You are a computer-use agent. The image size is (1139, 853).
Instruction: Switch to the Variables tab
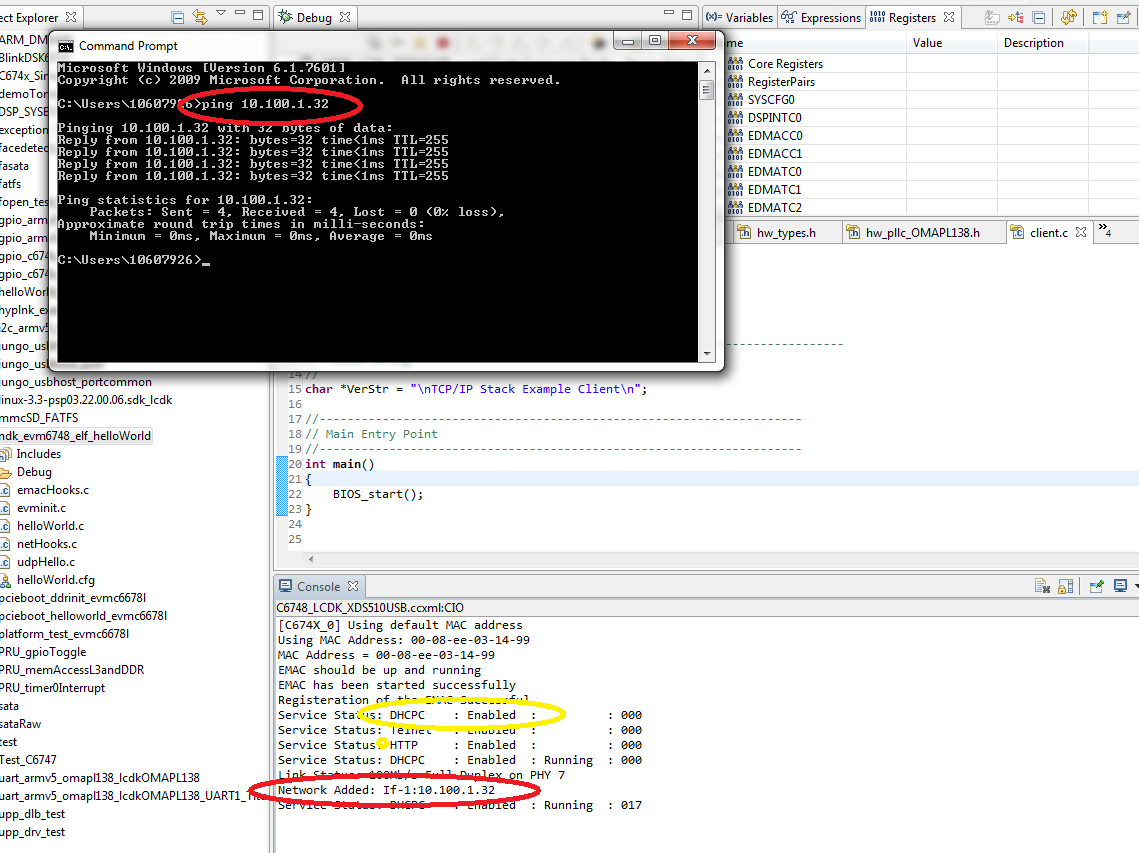(740, 17)
